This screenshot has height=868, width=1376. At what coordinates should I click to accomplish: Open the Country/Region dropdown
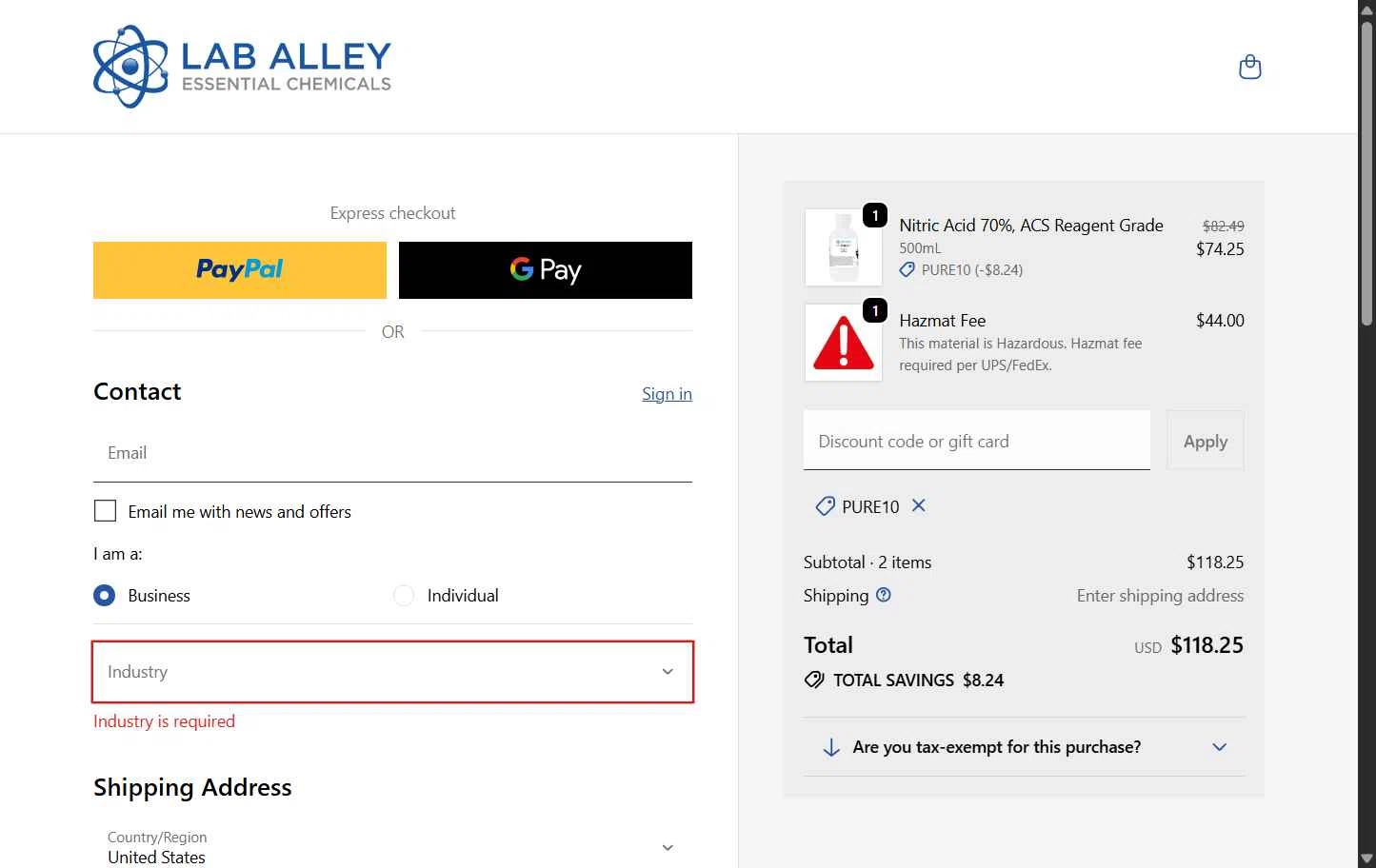click(x=392, y=847)
